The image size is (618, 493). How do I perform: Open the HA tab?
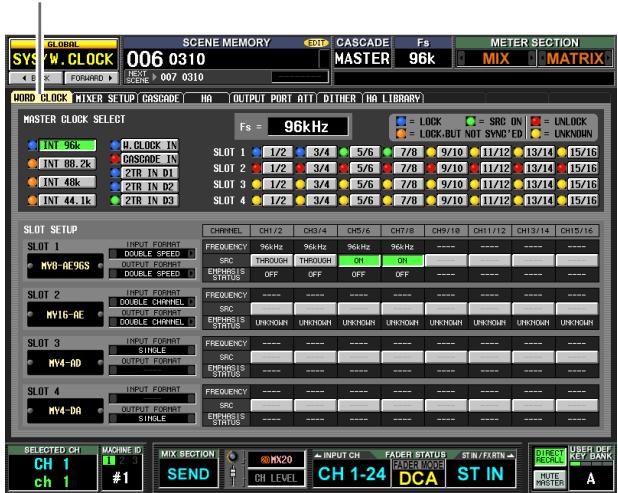[206, 98]
